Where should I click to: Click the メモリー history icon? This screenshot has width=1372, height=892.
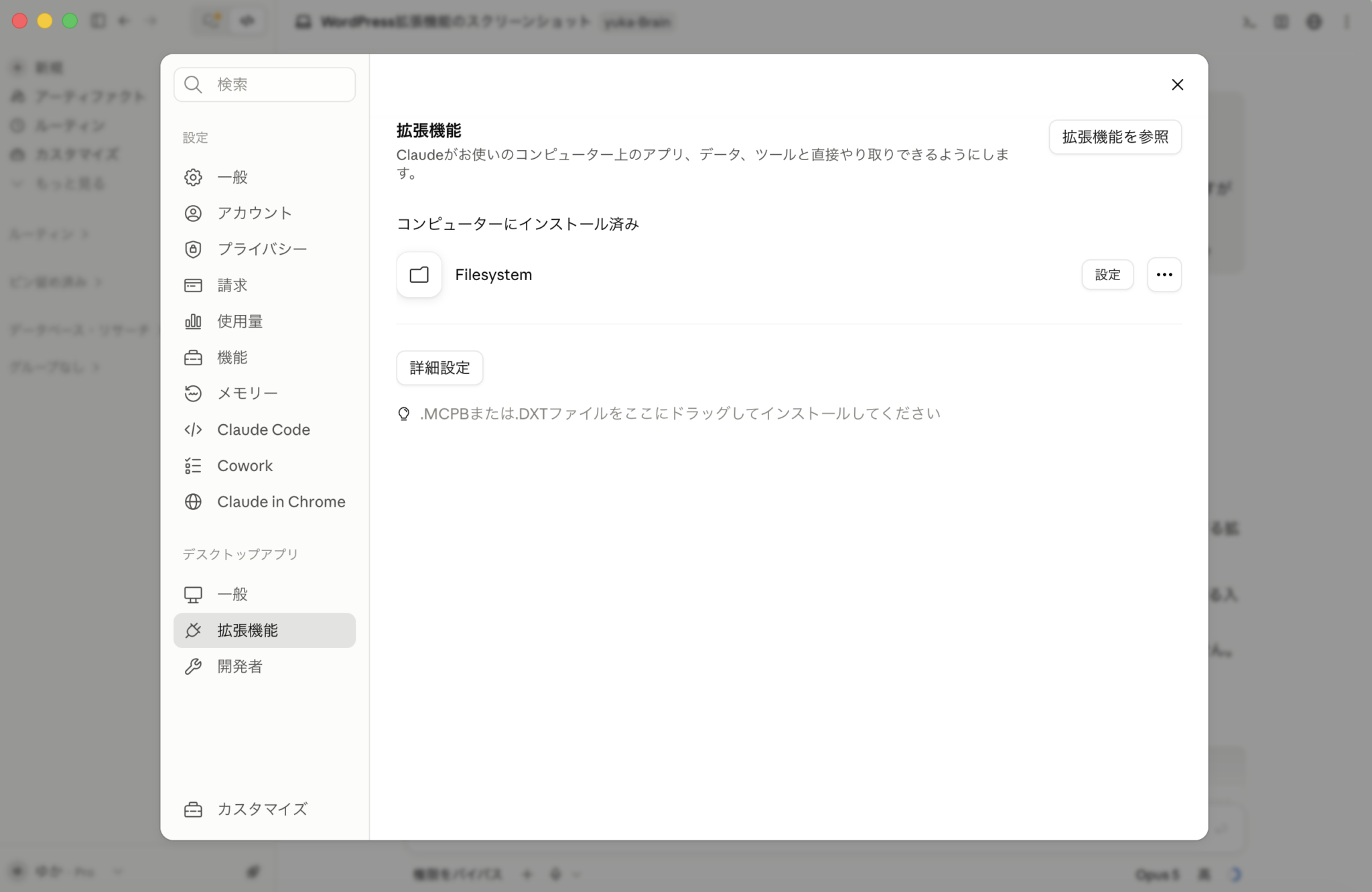click(x=193, y=393)
